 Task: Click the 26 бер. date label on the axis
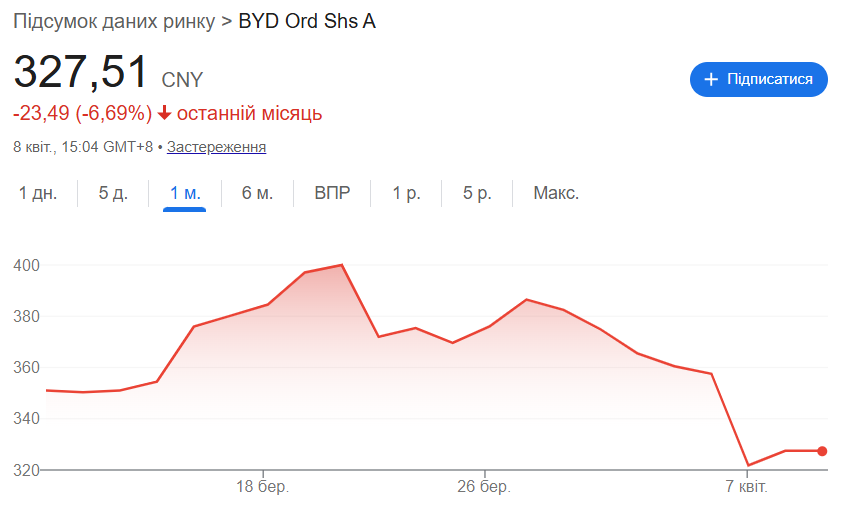[x=484, y=487]
